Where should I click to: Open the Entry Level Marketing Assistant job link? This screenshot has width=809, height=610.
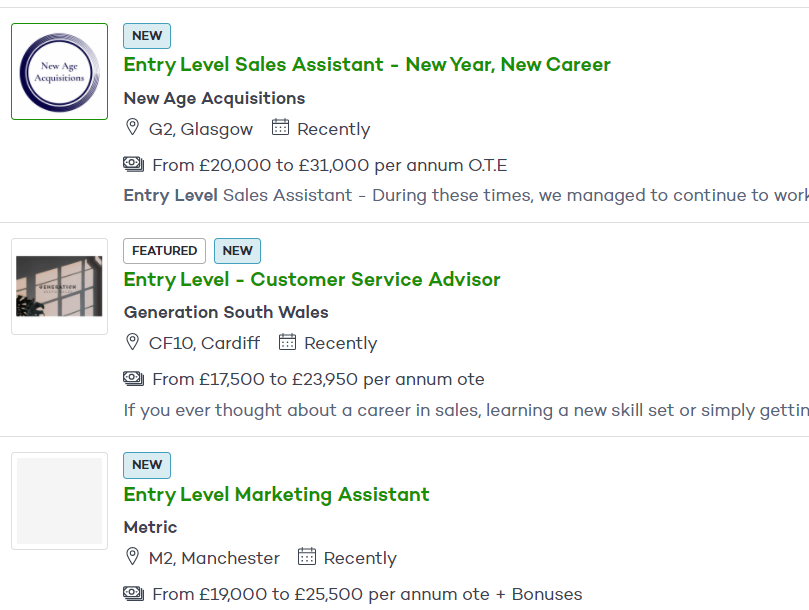point(276,494)
